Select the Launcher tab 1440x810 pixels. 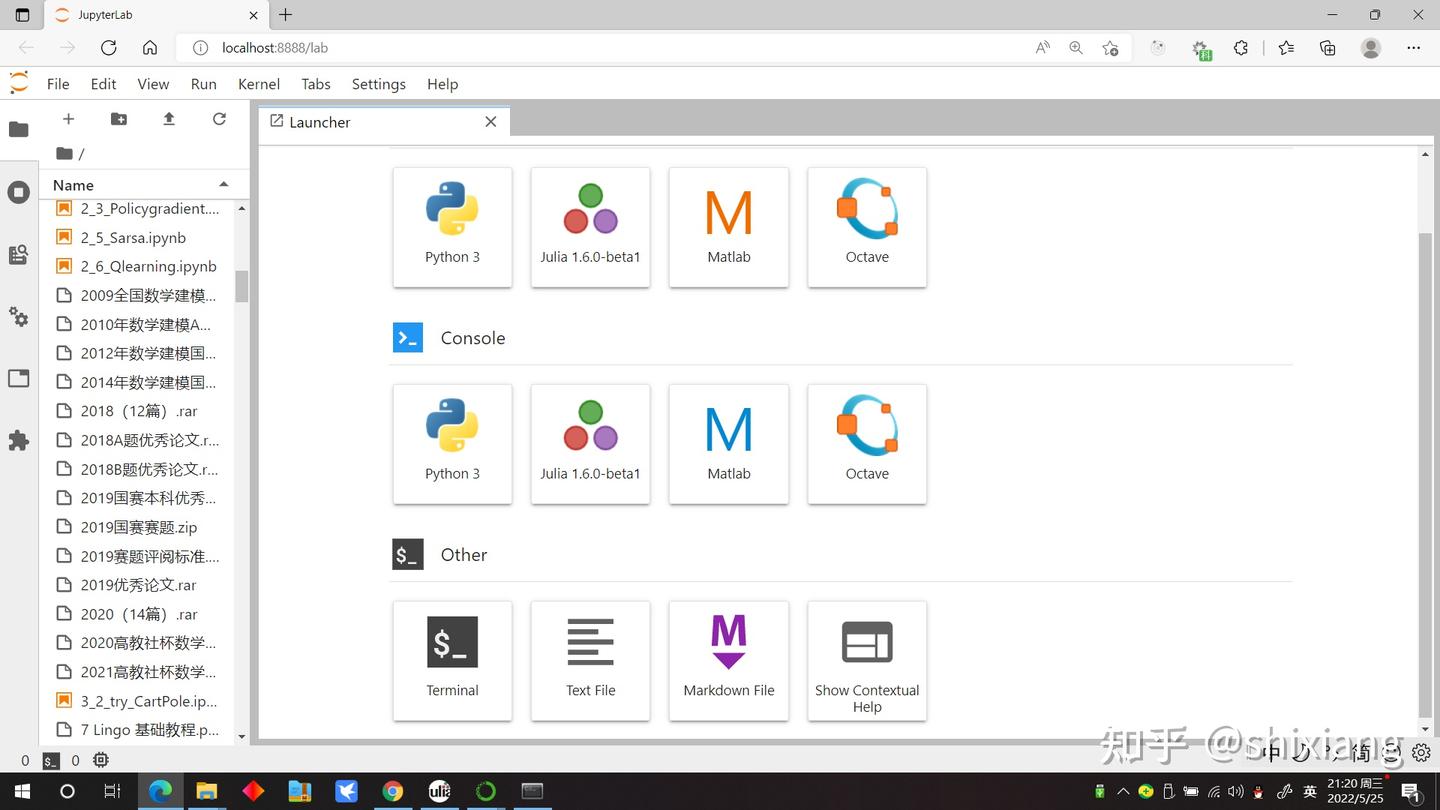[x=384, y=122]
